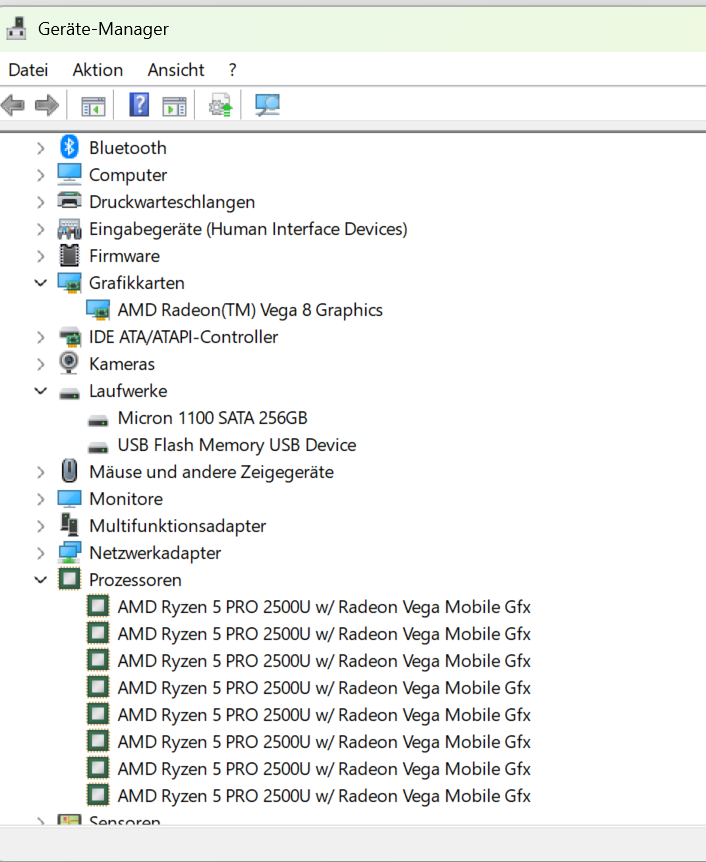Viewport: 706px width, 862px height.
Task: Expand Mäuse und andere Zeigegeräte
Action: click(x=40, y=472)
